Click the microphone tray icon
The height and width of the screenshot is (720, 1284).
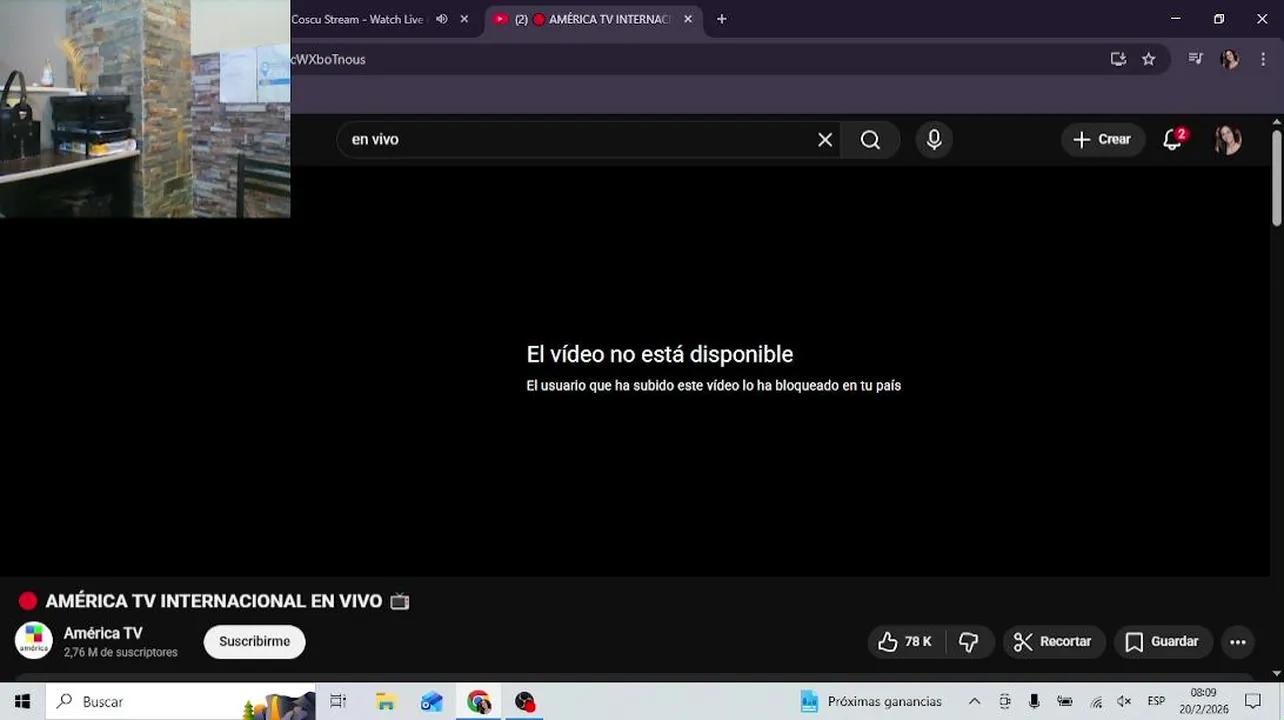tap(1035, 702)
